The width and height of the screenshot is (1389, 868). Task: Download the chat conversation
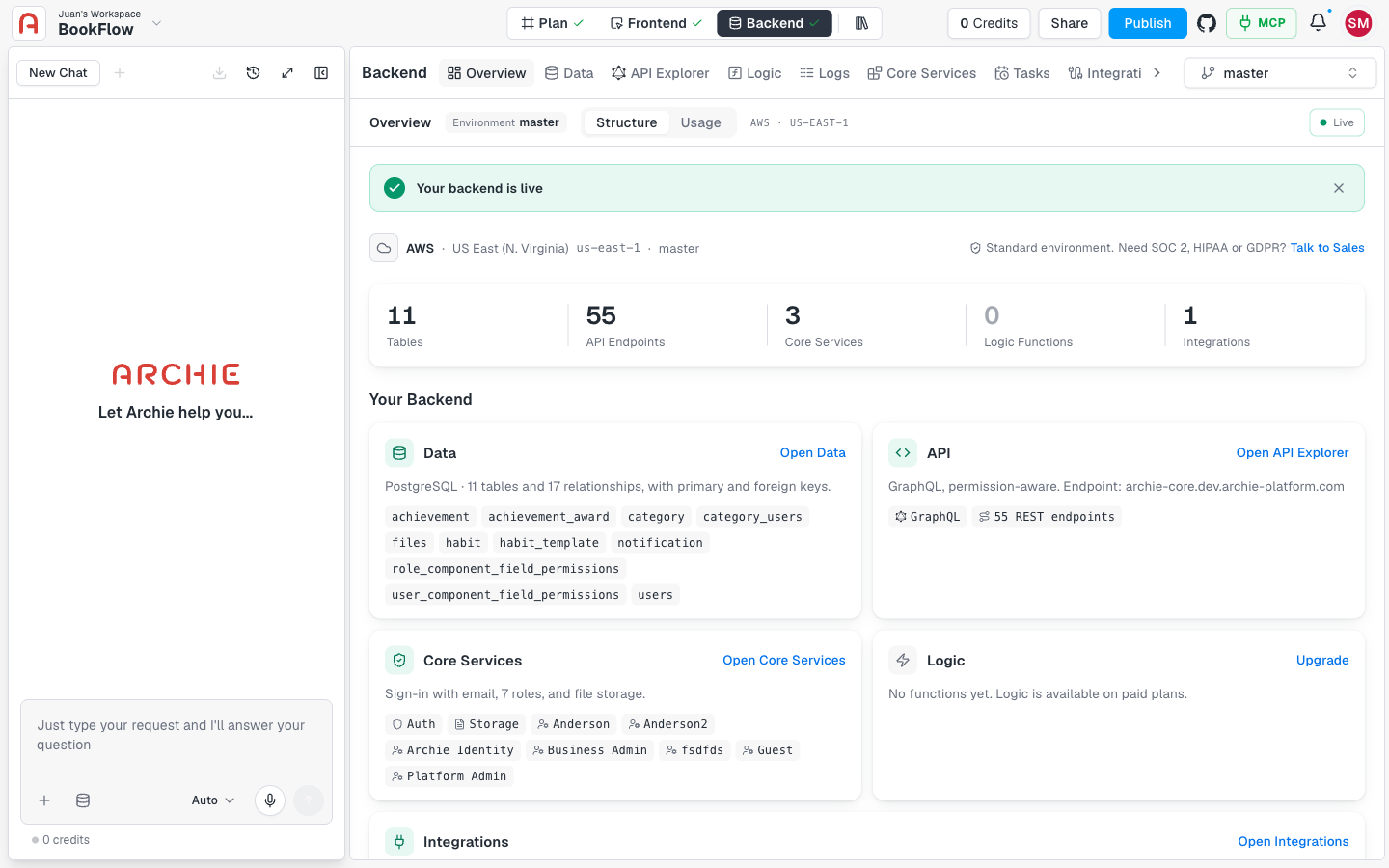tap(220, 73)
